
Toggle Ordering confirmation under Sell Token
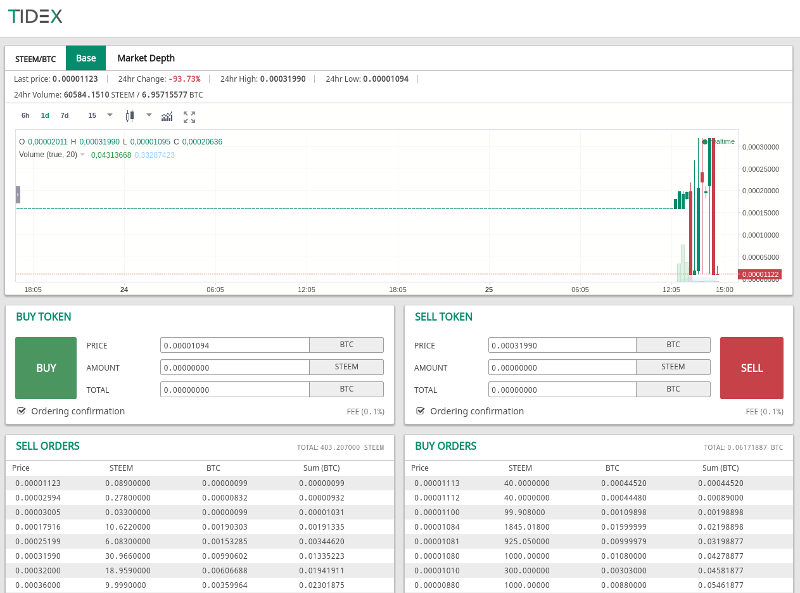[420, 411]
